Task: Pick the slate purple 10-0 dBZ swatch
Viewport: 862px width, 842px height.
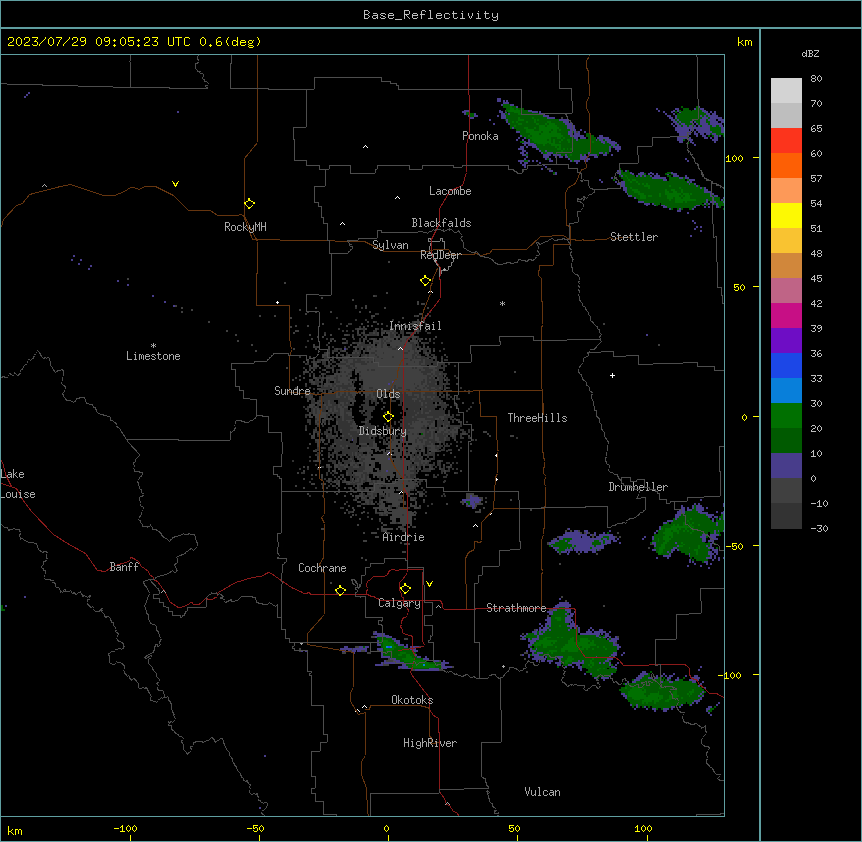Action: pyautogui.click(x=786, y=466)
